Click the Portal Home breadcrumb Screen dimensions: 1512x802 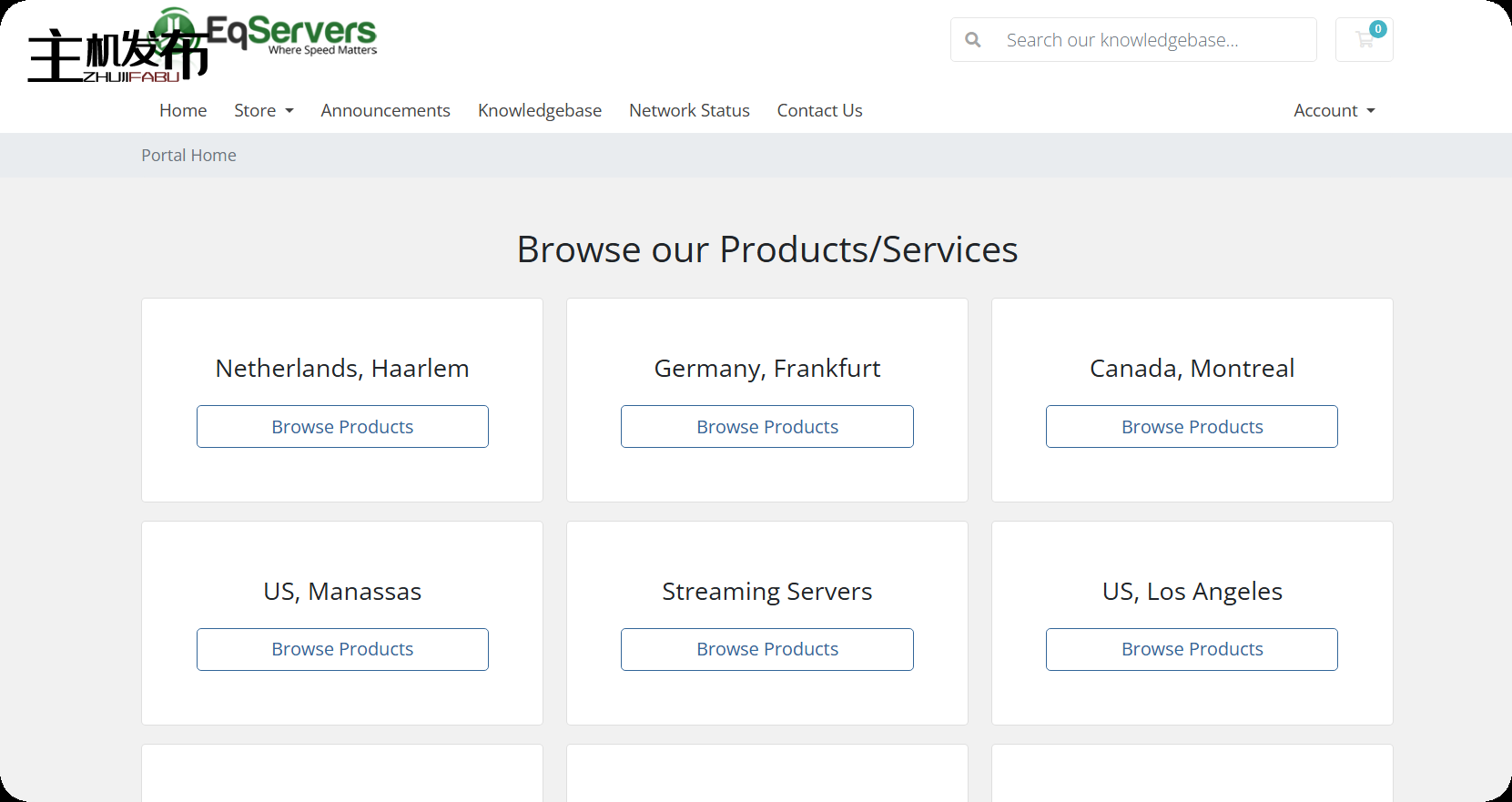pyautogui.click(x=188, y=156)
